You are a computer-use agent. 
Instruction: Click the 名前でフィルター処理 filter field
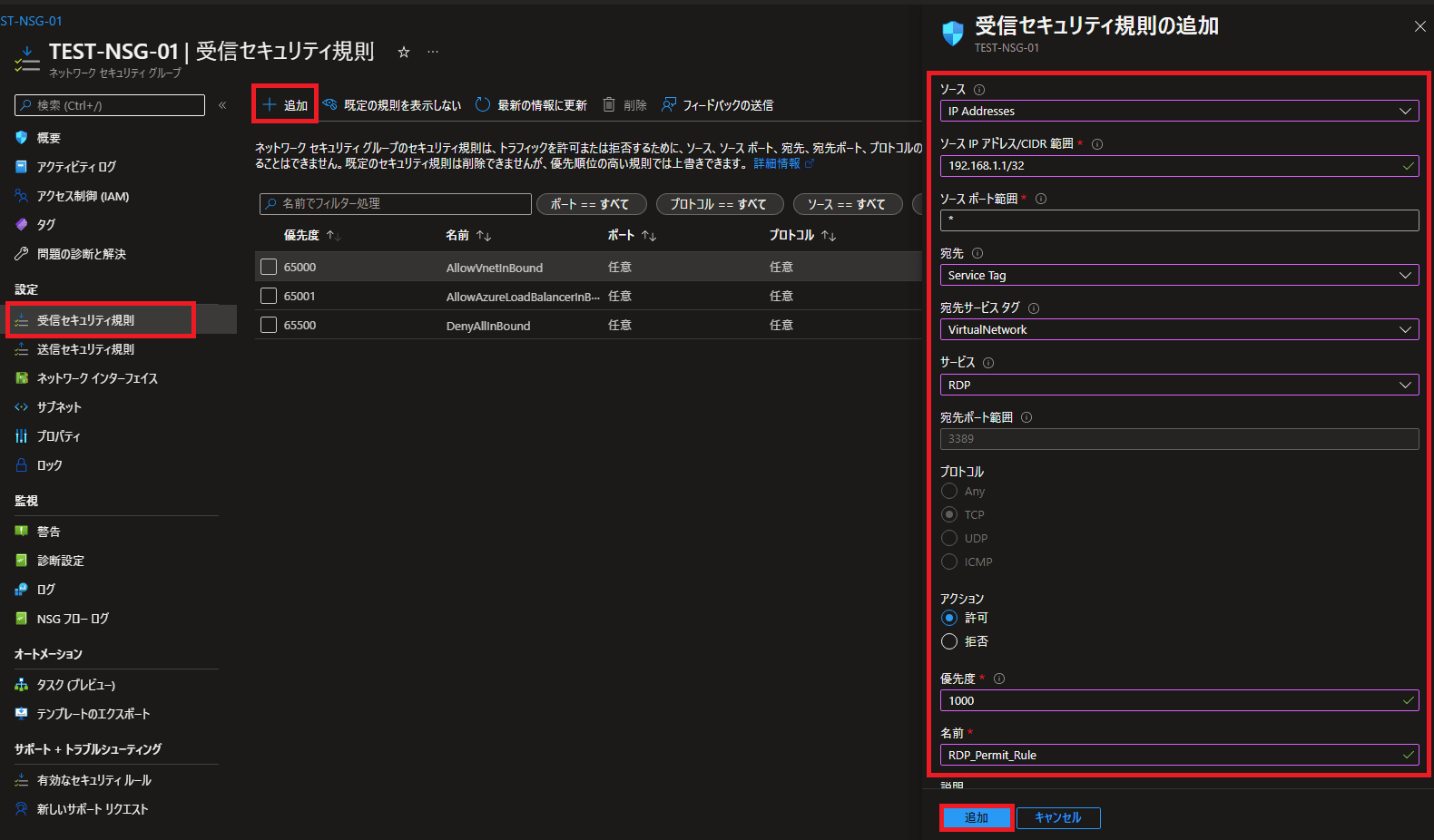tap(396, 204)
